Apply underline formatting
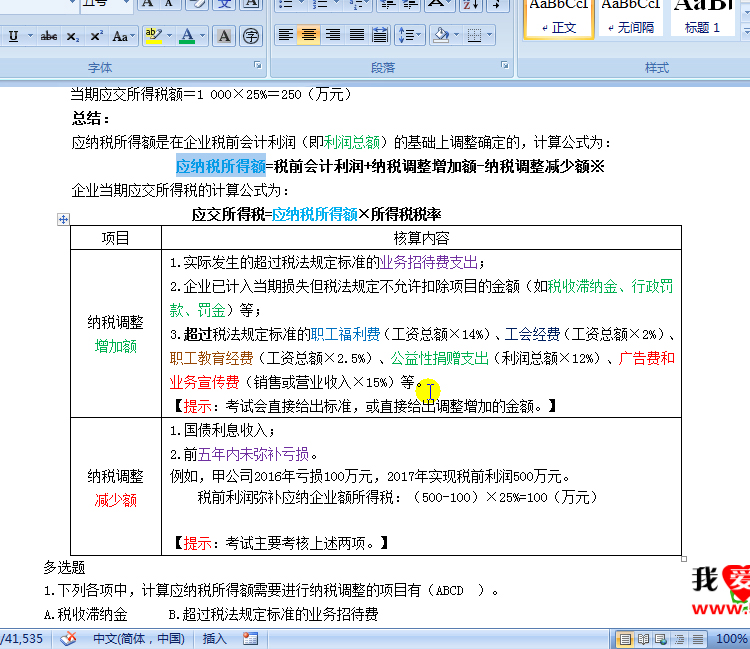The width and height of the screenshot is (750, 649). 13,36
